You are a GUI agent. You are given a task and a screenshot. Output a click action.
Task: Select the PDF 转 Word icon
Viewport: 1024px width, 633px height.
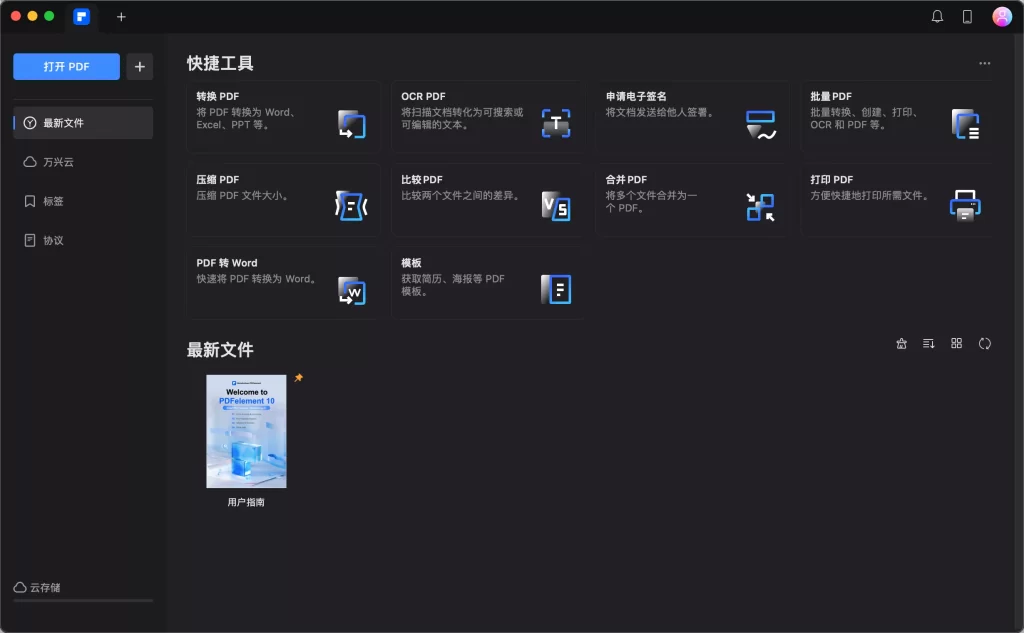(350, 288)
